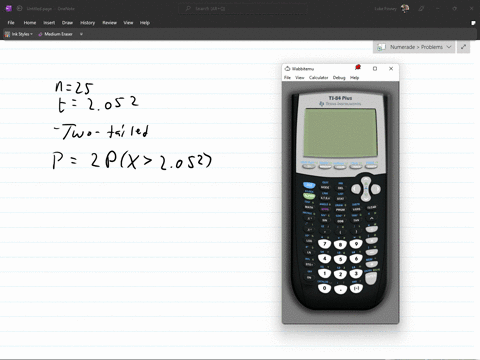480x360 pixels.
Task: Click the VARS key on the calculator
Action: point(356,209)
